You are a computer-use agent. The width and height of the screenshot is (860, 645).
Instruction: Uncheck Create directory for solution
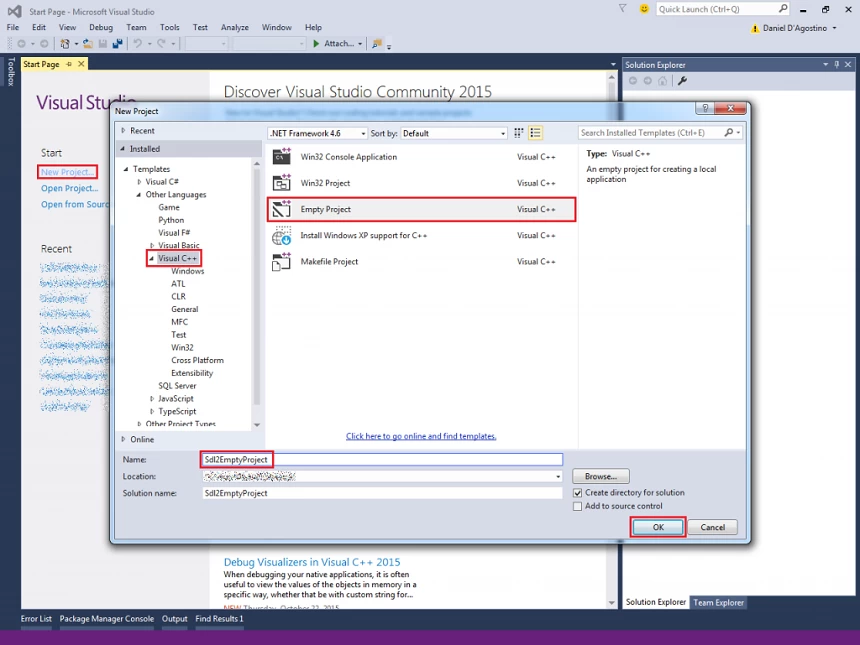(x=578, y=493)
